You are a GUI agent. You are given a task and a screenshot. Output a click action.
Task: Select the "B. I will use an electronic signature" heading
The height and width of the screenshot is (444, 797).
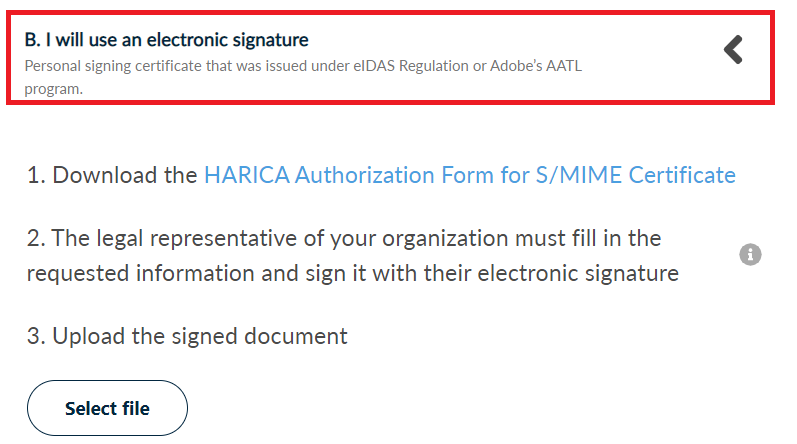coord(166,40)
